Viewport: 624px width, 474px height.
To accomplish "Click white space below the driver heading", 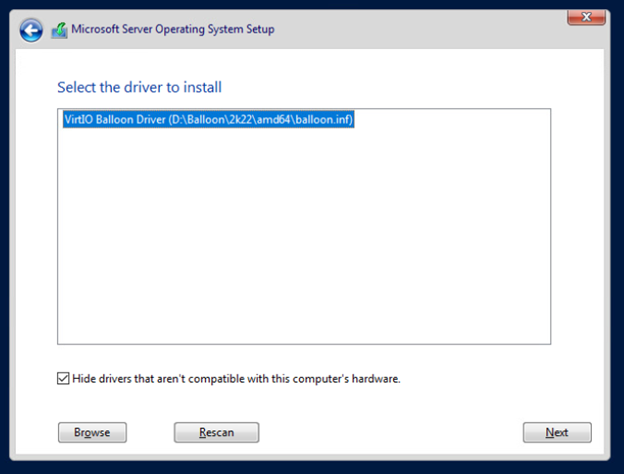I will point(304,102).
